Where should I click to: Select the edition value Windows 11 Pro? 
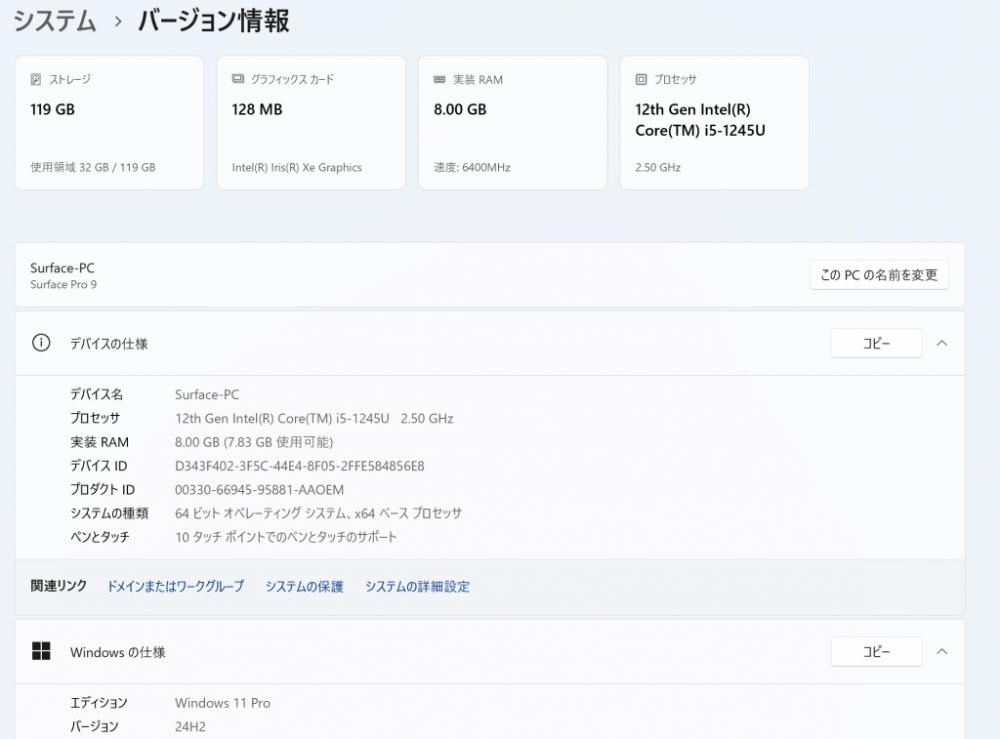(x=223, y=703)
